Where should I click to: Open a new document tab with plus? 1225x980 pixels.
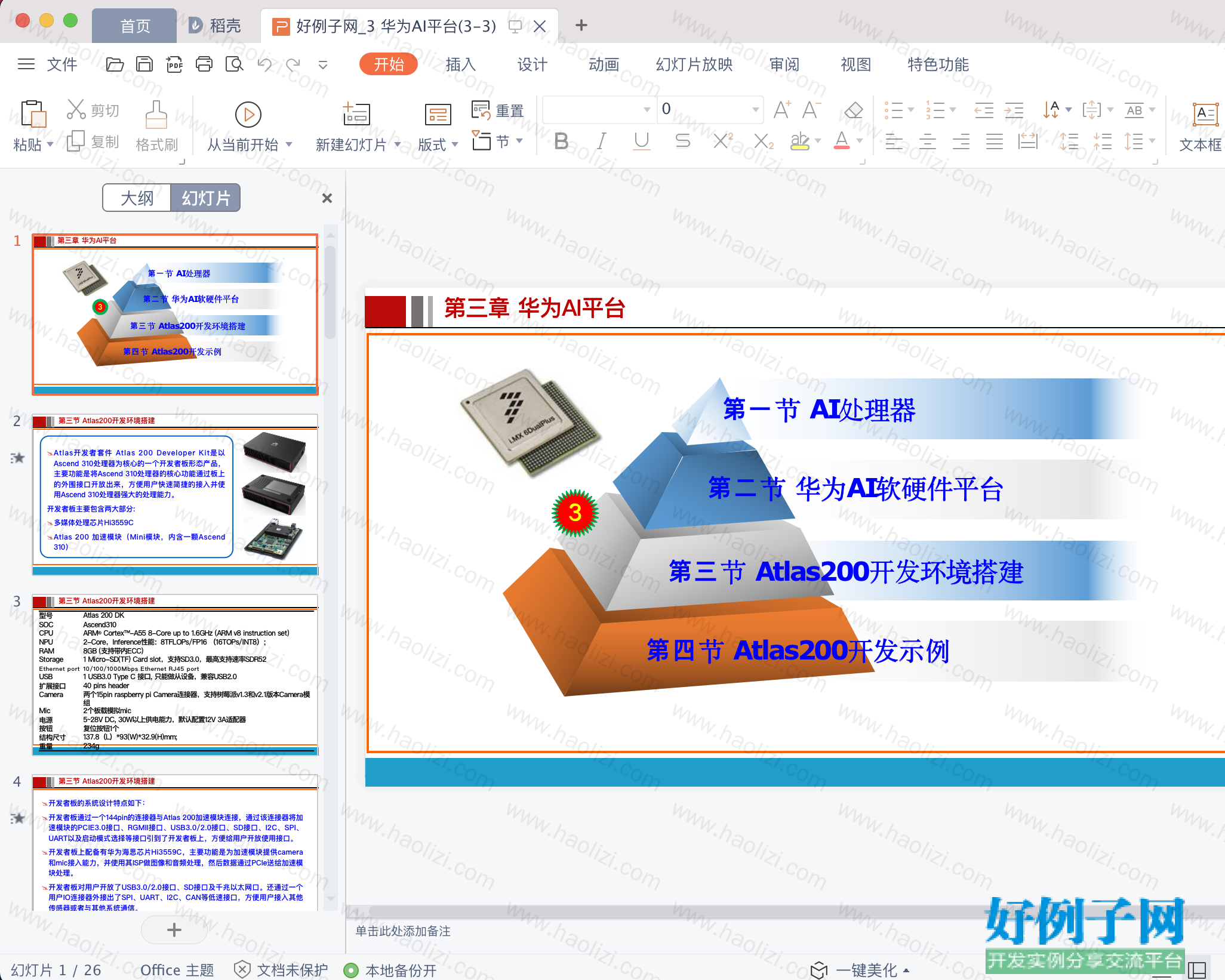581,25
